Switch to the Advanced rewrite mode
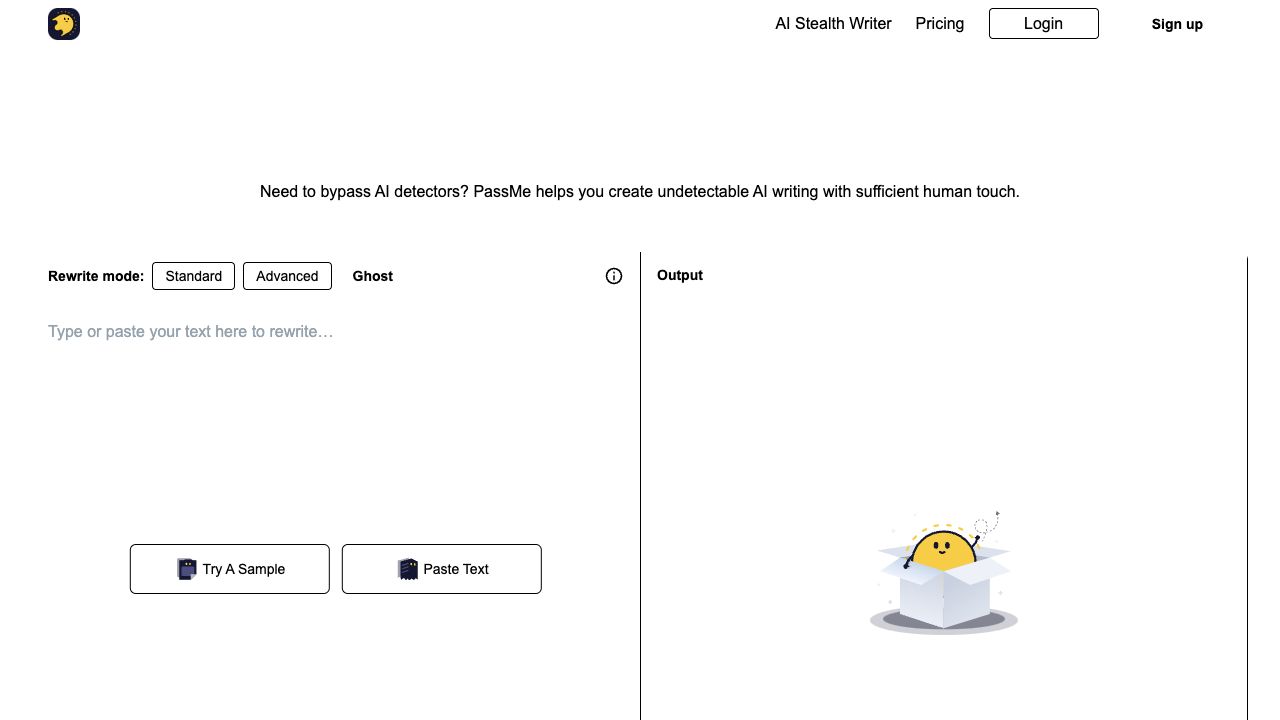Screen dimensions: 1280x720 287,276
